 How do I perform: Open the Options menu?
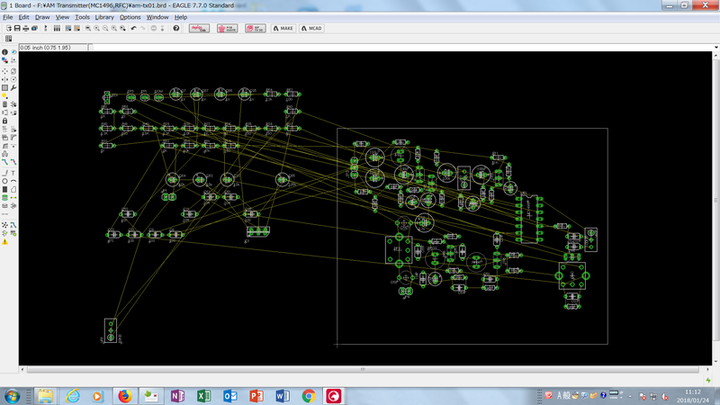tap(130, 17)
